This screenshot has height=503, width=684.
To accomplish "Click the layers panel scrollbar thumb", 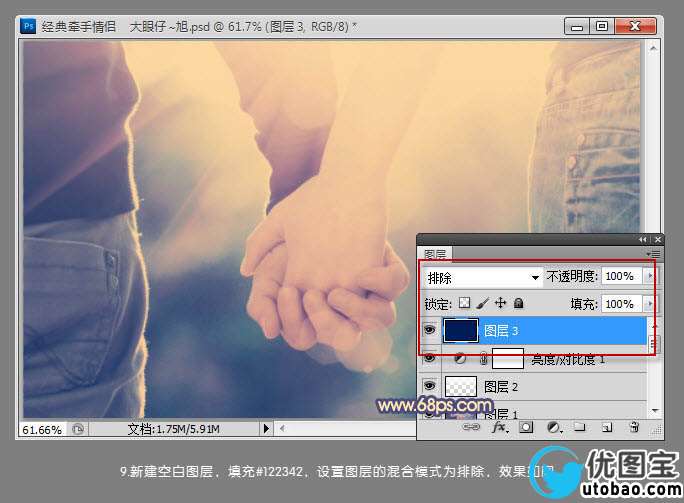I will pyautogui.click(x=653, y=344).
